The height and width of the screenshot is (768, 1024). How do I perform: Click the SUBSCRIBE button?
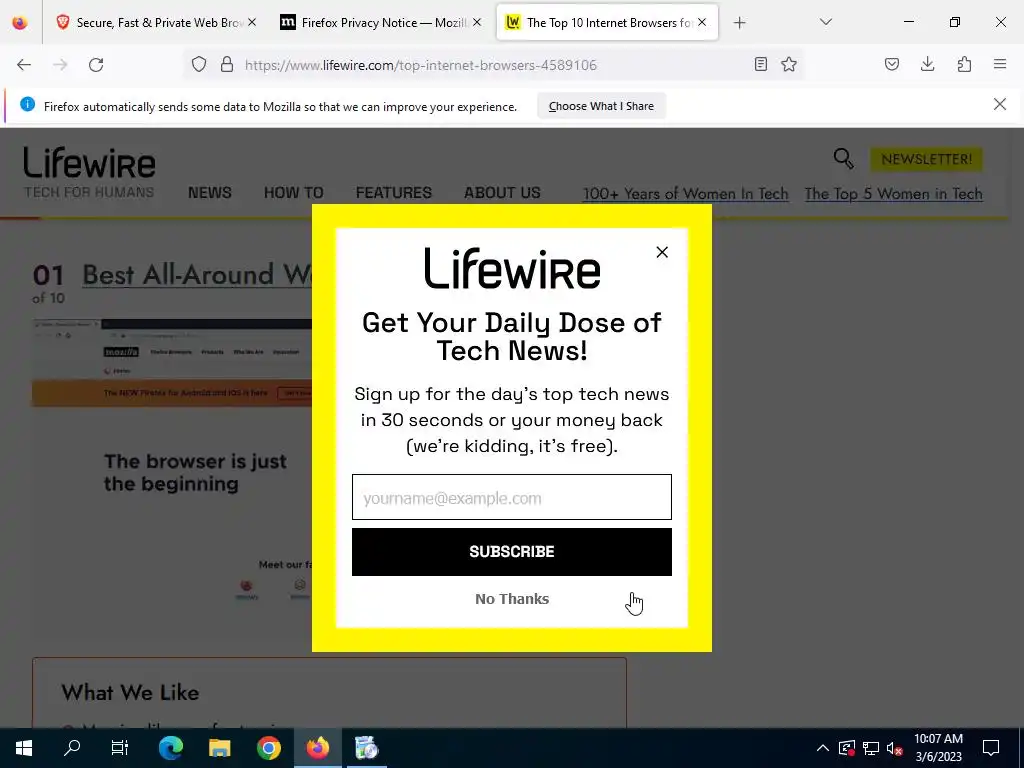point(511,552)
